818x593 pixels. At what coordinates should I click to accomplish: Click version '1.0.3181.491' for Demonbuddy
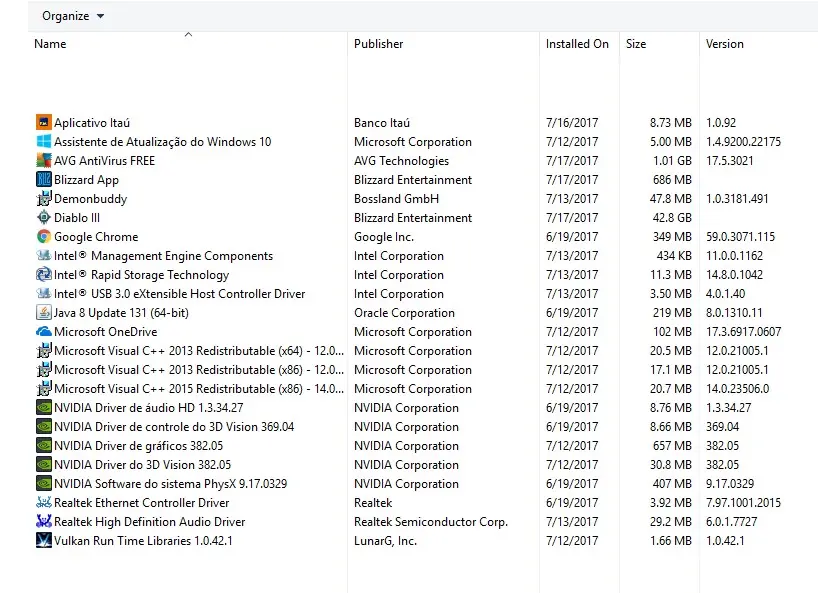tap(737, 199)
